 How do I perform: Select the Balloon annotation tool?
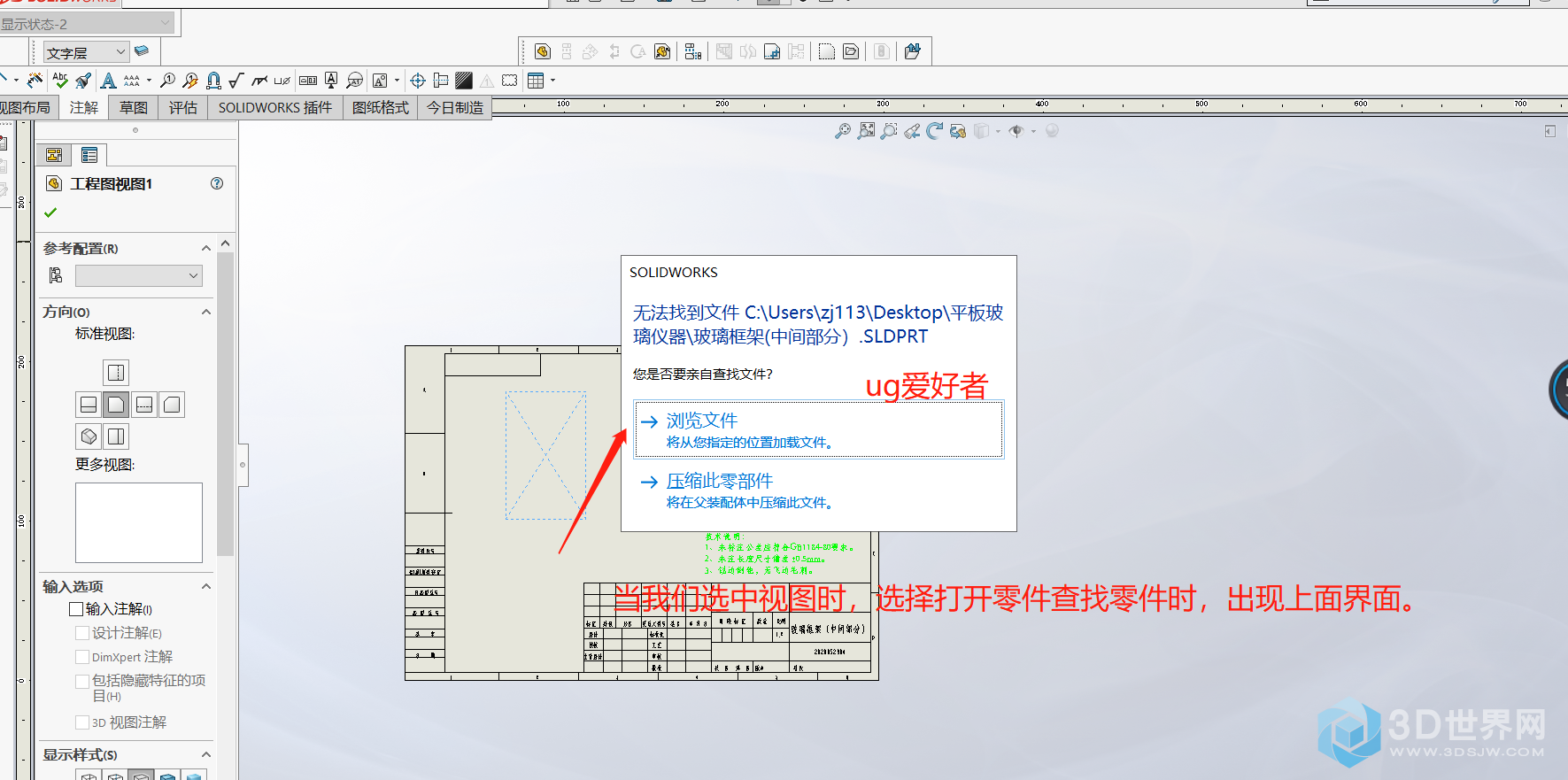click(x=167, y=81)
